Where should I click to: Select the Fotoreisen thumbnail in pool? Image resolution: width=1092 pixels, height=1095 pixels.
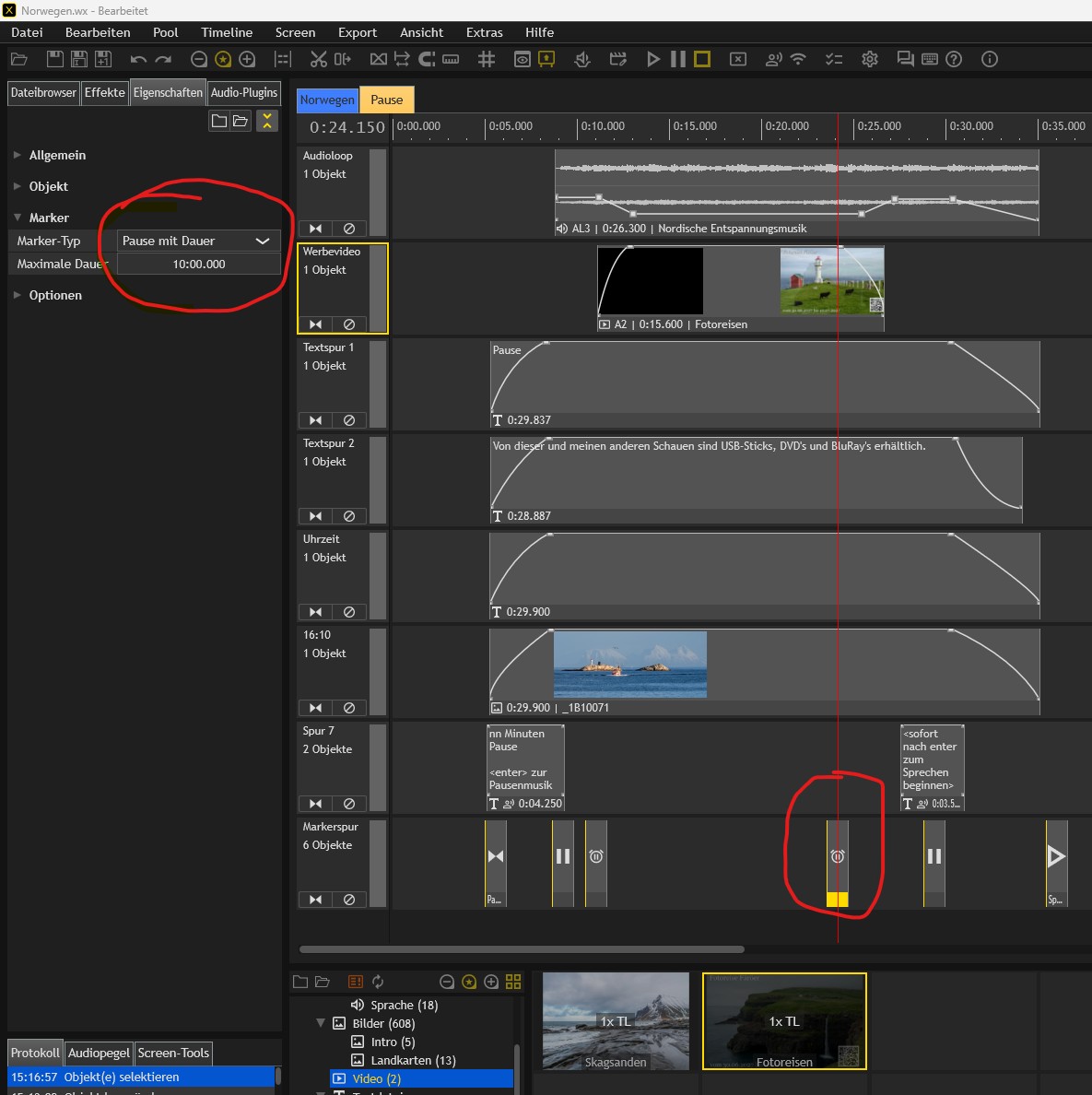pos(784,1021)
